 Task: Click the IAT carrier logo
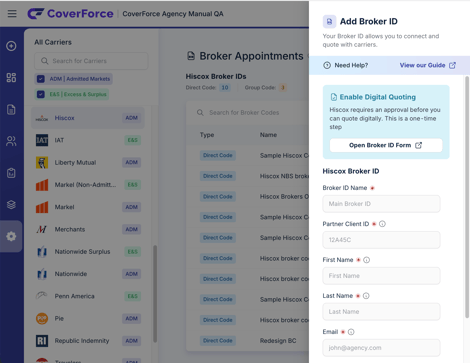click(42, 140)
